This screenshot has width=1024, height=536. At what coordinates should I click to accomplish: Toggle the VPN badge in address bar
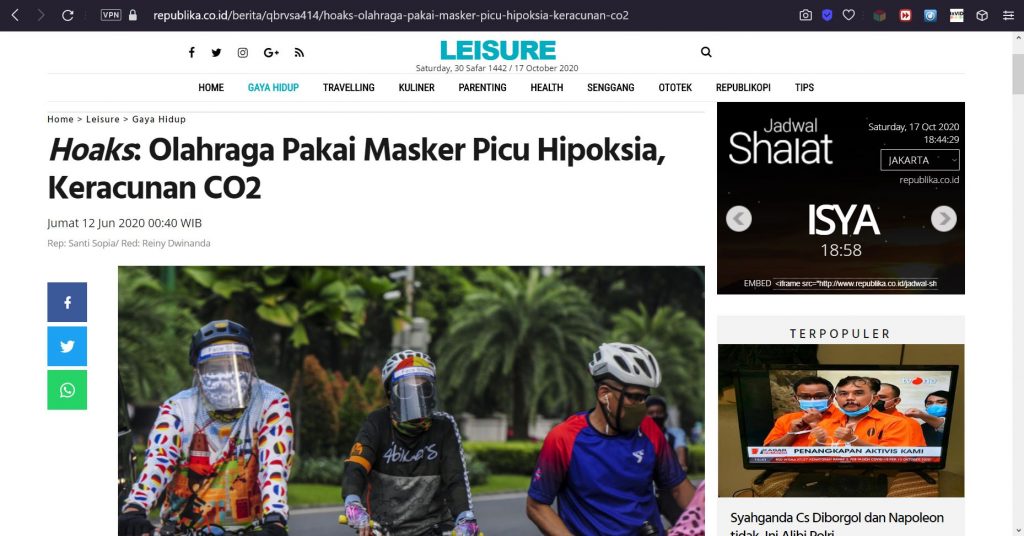tap(110, 15)
